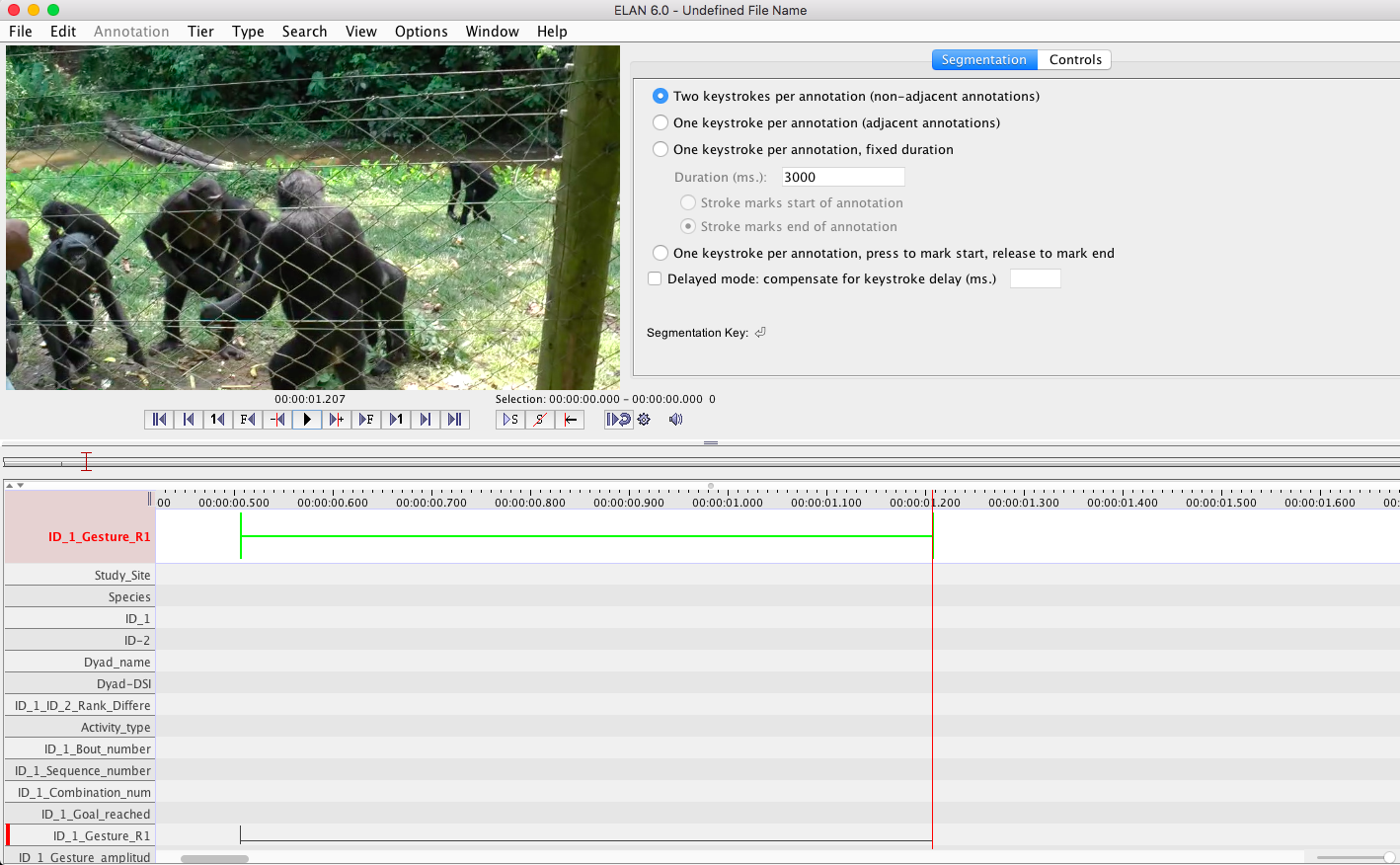1400x865 pixels.
Task: Click the Play Selection (S) button
Action: point(509,420)
